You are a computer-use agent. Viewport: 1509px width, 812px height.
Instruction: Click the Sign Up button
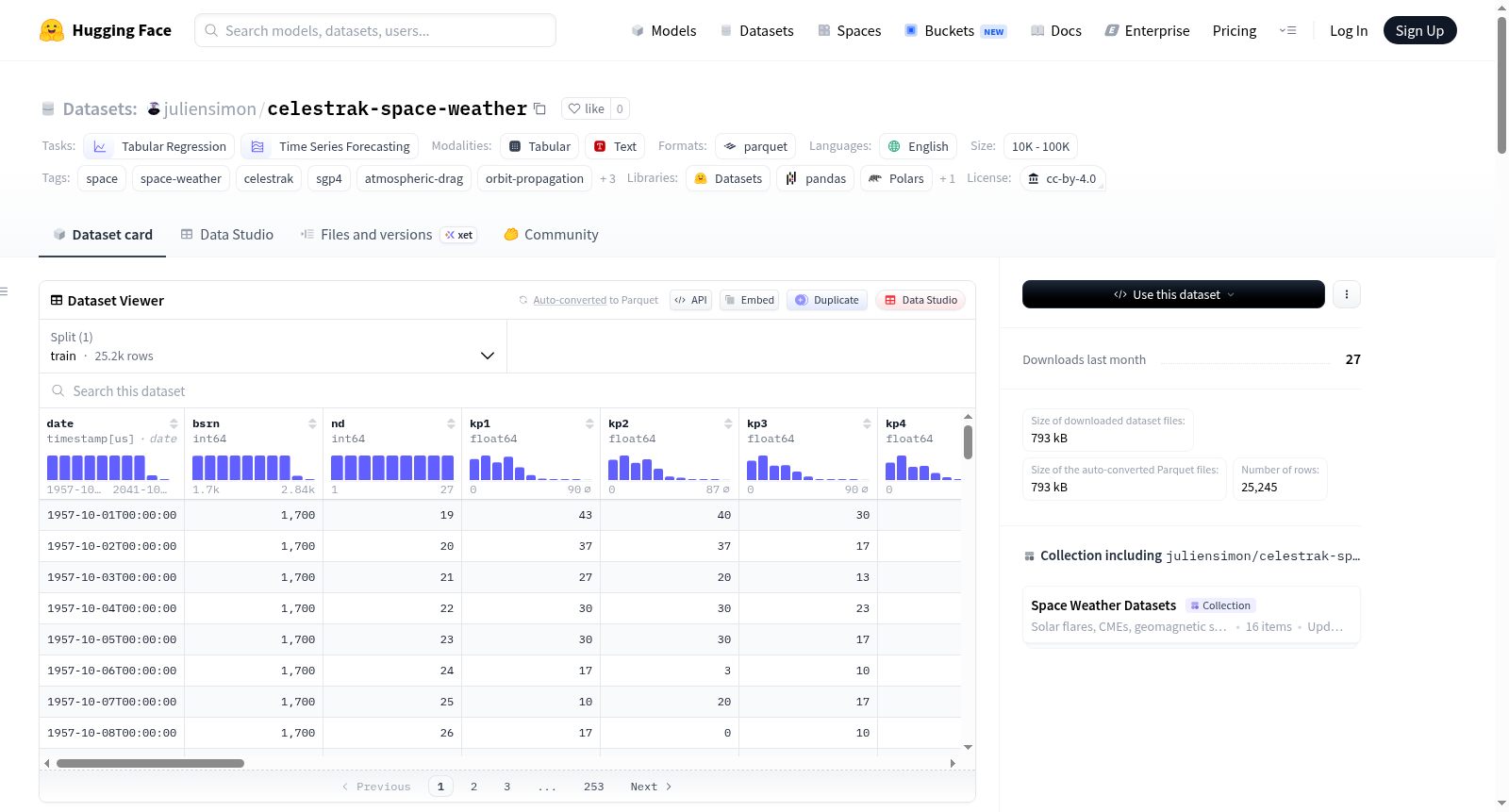1419,30
